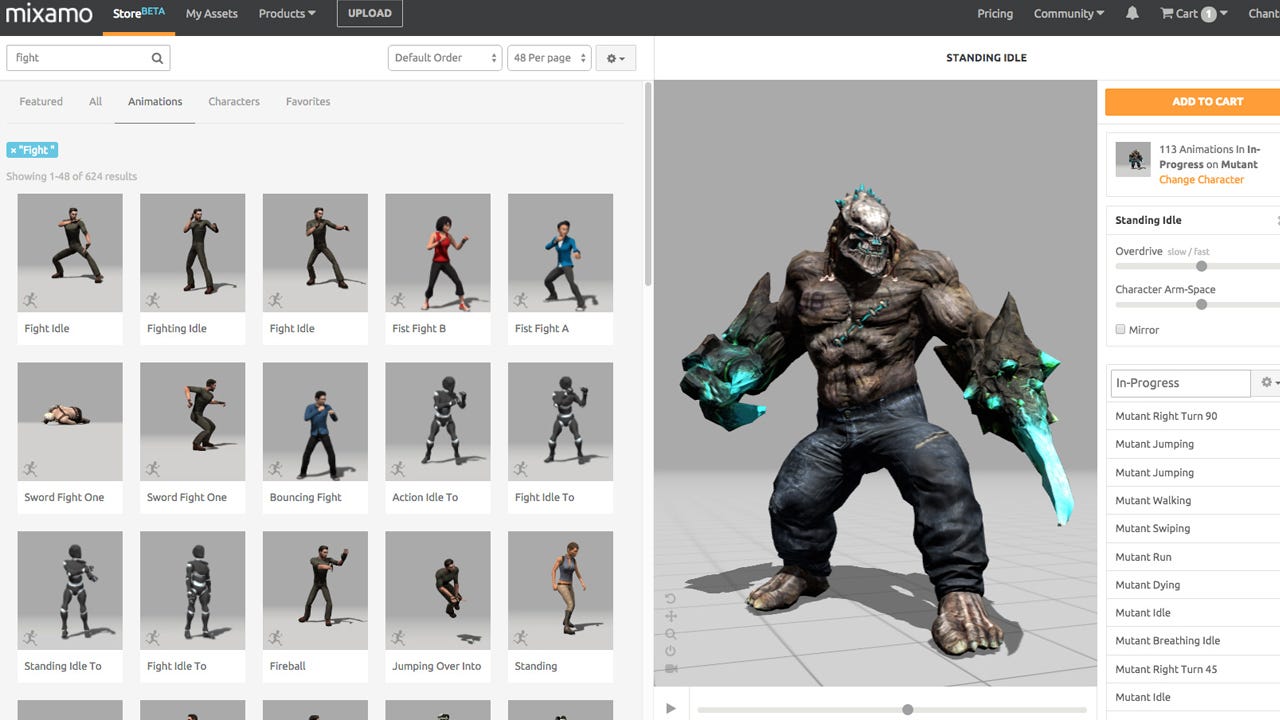This screenshot has width=1280, height=720.
Task: Click running-man icon on Action Idle To thumbnail
Action: click(x=398, y=469)
